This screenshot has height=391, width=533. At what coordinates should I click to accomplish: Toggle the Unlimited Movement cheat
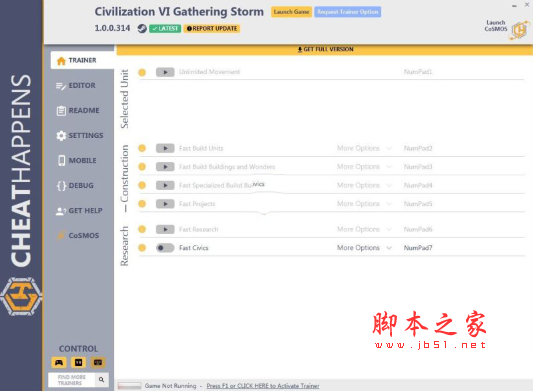point(165,72)
